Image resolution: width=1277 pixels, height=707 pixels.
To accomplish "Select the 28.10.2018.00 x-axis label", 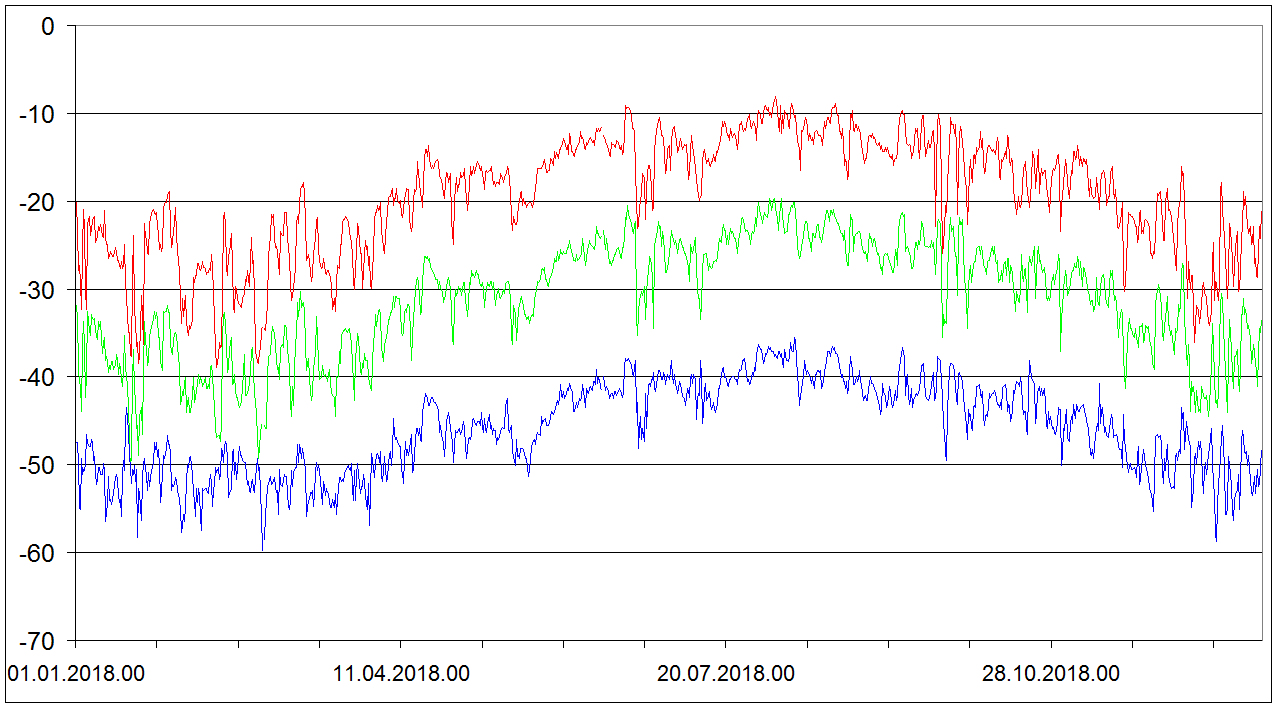I will click(1051, 674).
